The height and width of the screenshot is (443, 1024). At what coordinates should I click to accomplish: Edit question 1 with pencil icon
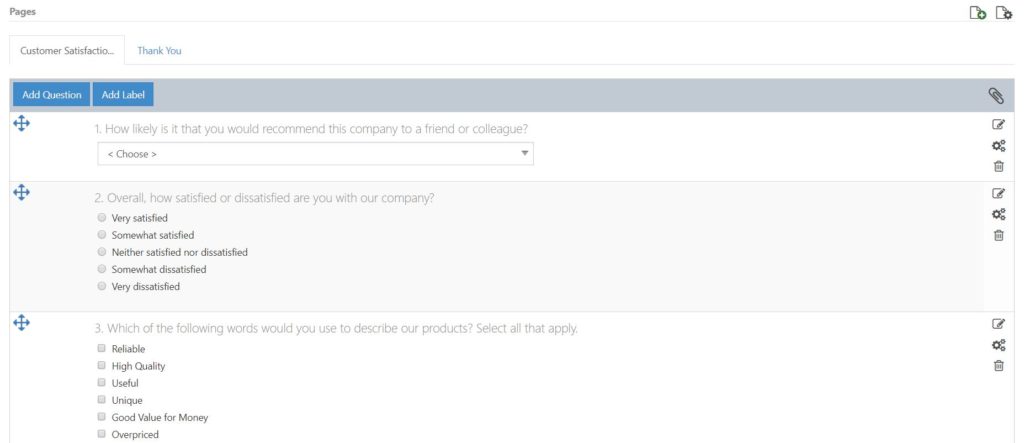999,124
